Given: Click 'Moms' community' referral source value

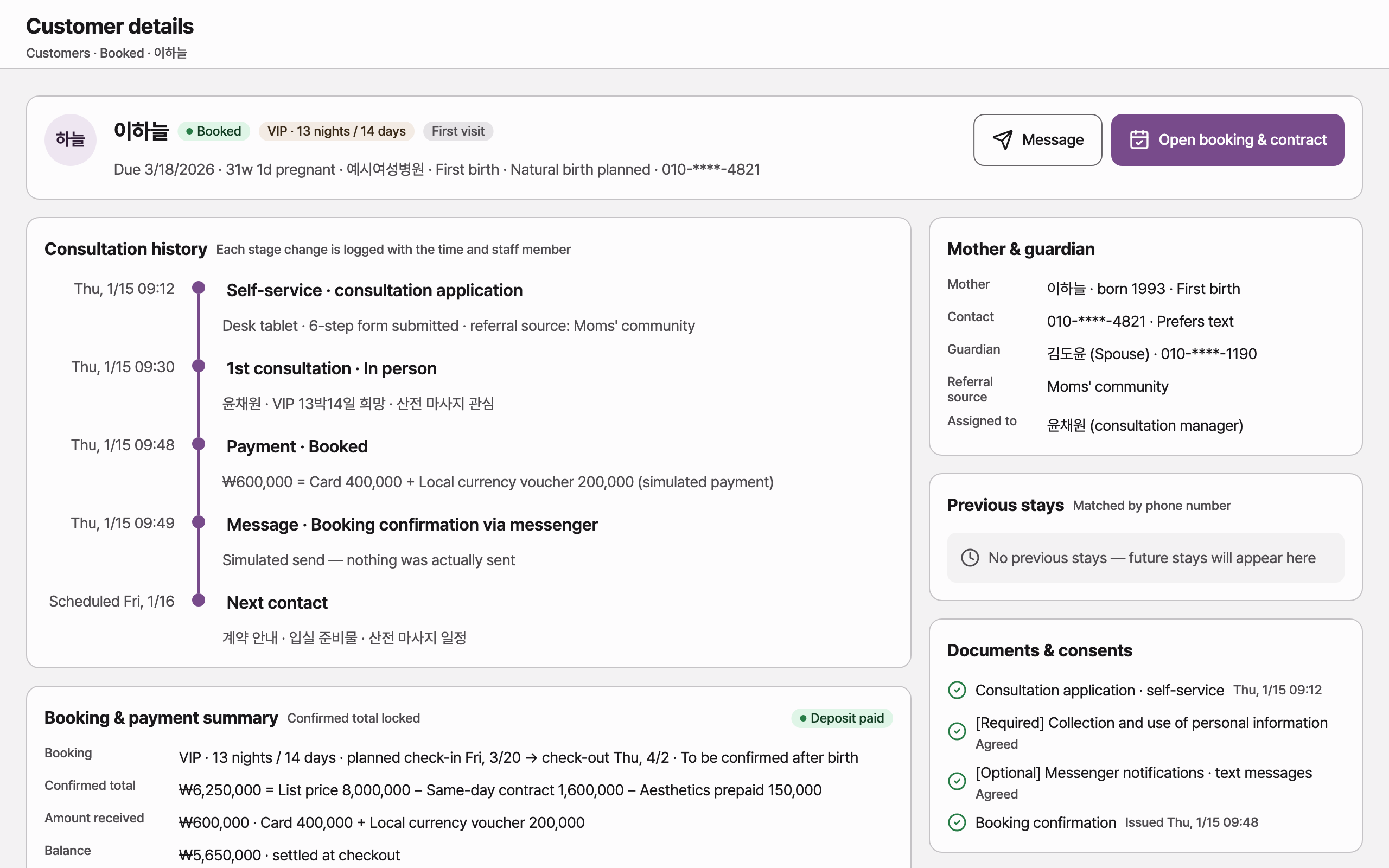Looking at the screenshot, I should (1107, 386).
